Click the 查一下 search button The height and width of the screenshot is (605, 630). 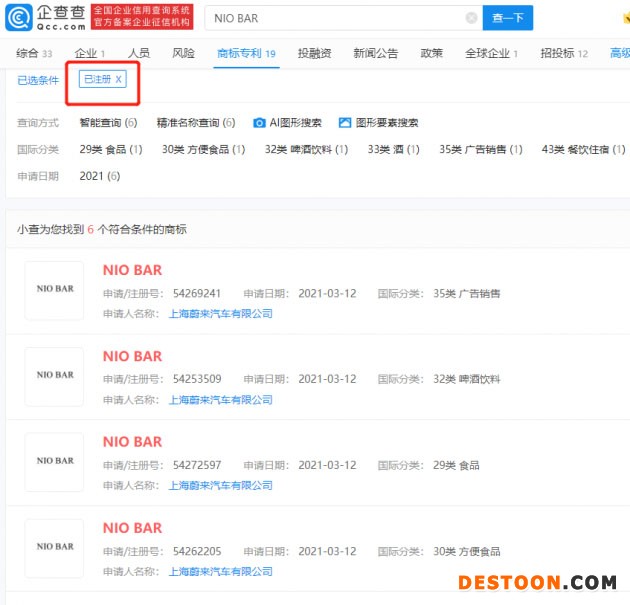[x=508, y=18]
